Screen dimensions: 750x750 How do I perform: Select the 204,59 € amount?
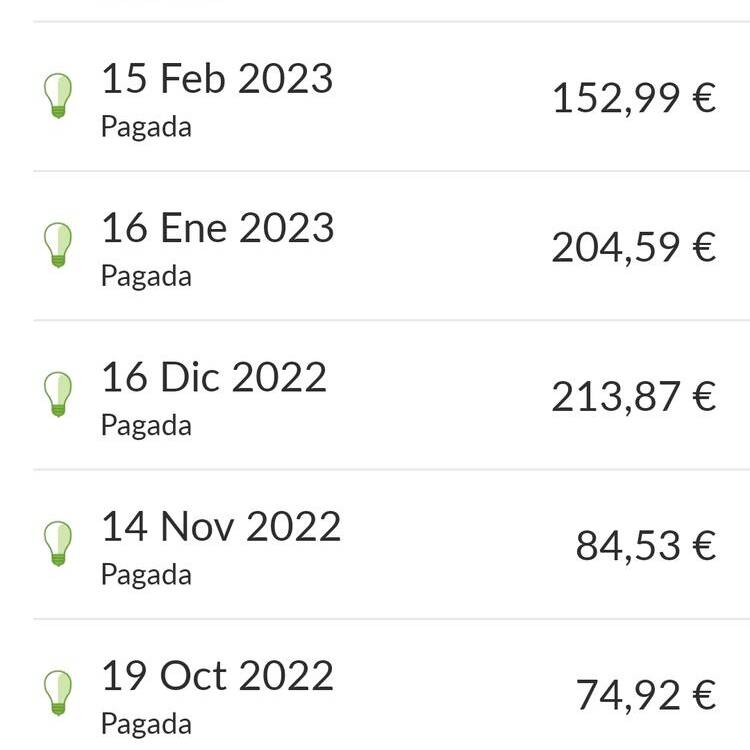click(x=634, y=247)
